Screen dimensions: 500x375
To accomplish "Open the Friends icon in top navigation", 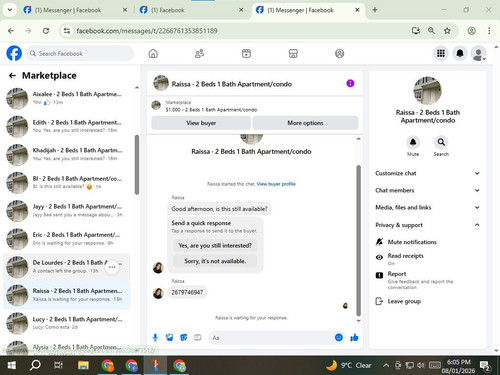I will tap(199, 53).
